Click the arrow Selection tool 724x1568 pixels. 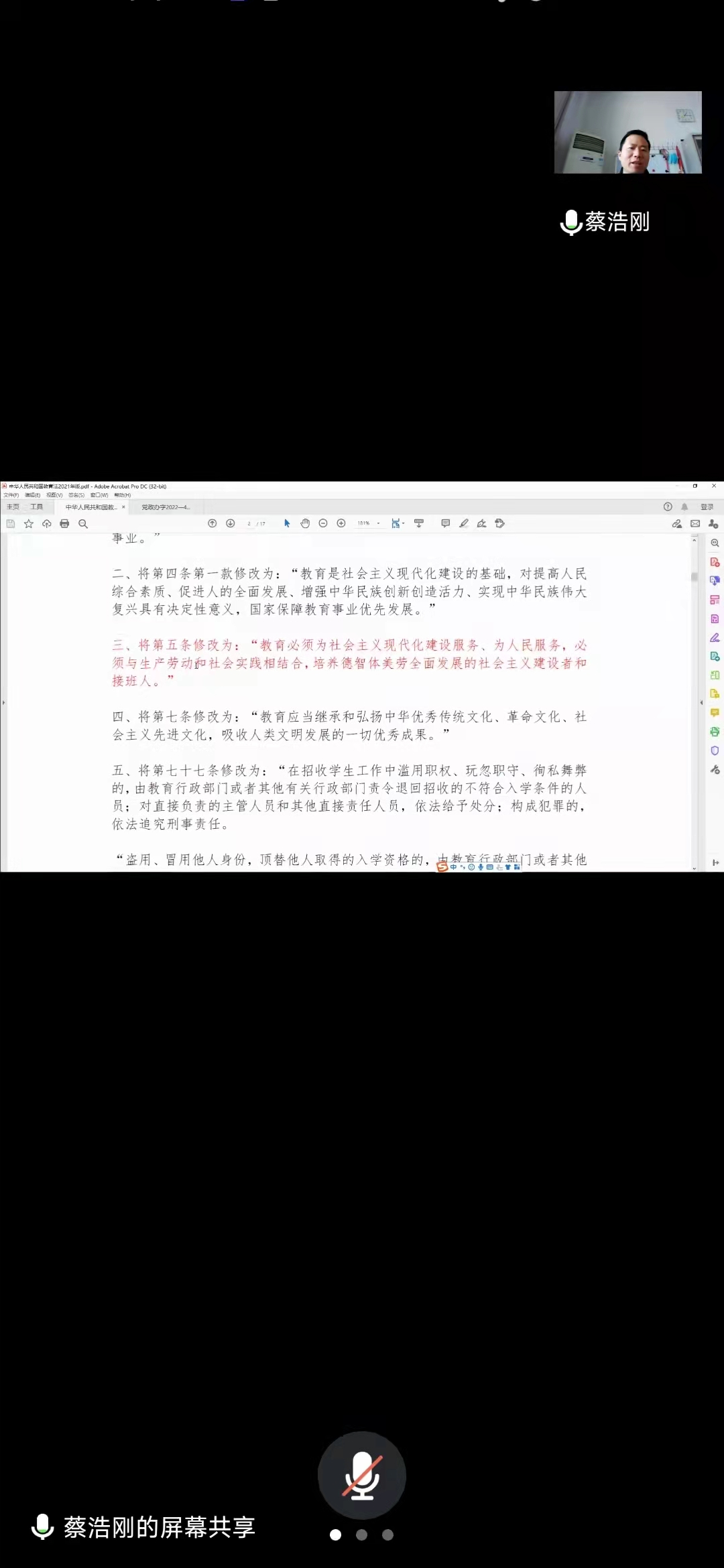tap(287, 523)
